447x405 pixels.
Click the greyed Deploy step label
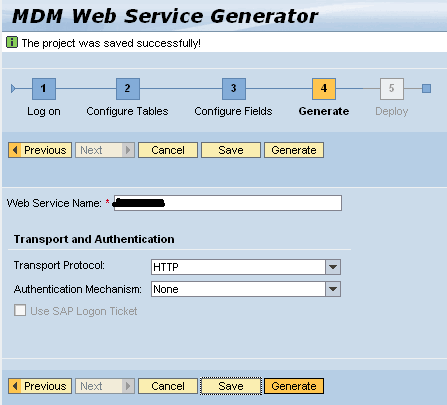tap(392, 111)
